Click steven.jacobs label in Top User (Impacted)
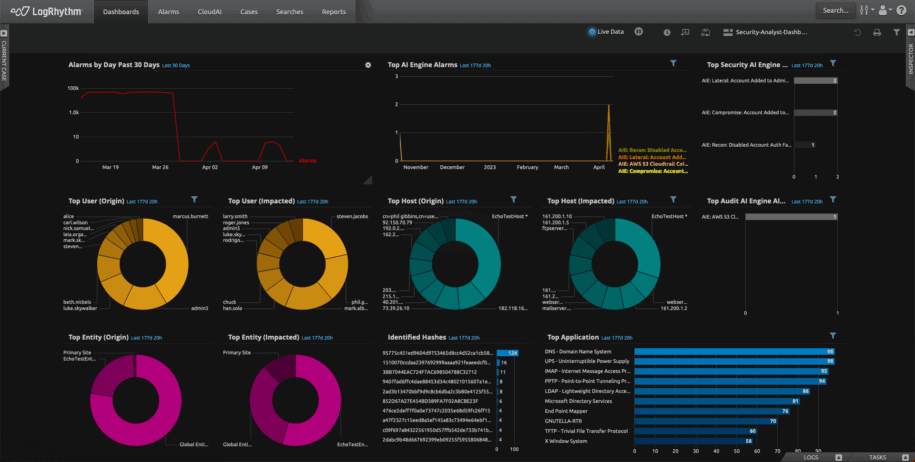This screenshot has width=915, height=462. click(x=352, y=216)
